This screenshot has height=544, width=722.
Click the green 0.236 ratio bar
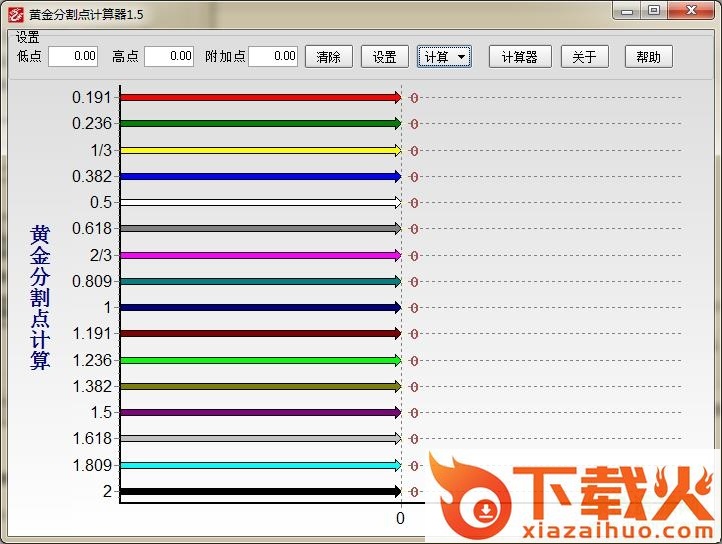261,123
